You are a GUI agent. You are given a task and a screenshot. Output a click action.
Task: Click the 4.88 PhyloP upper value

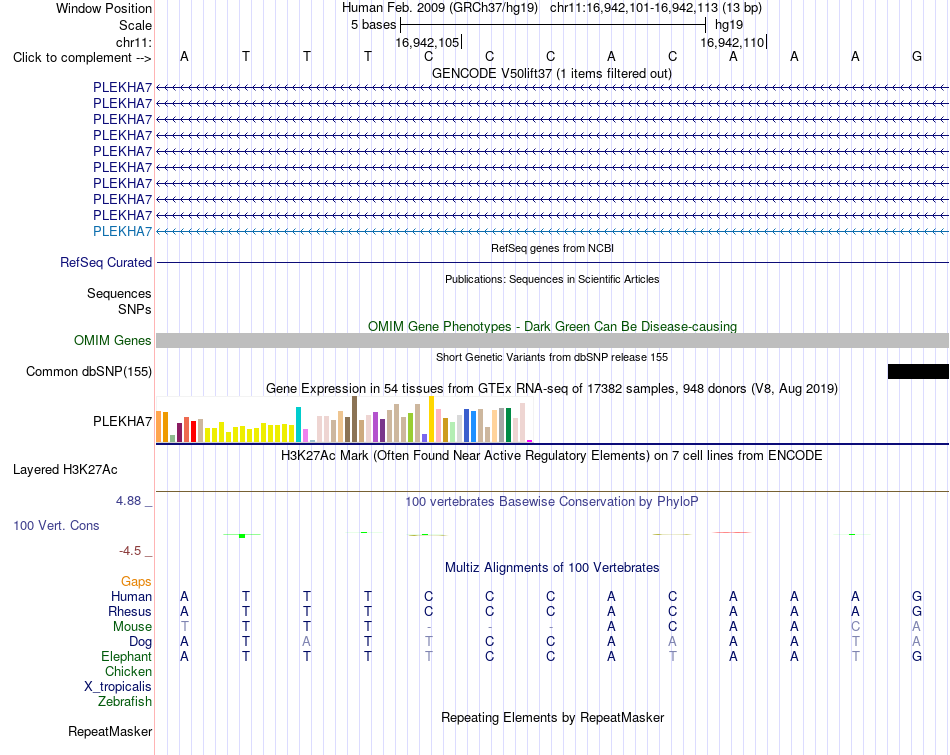128,501
